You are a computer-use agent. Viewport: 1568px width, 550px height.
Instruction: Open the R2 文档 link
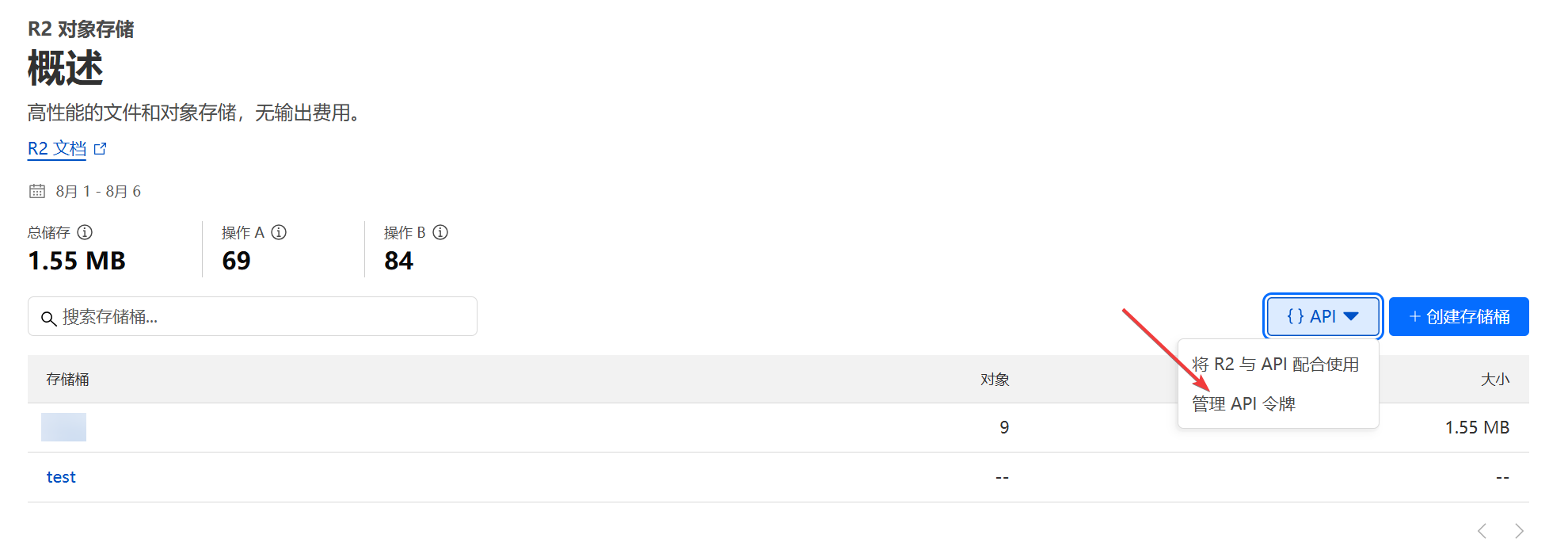(57, 148)
